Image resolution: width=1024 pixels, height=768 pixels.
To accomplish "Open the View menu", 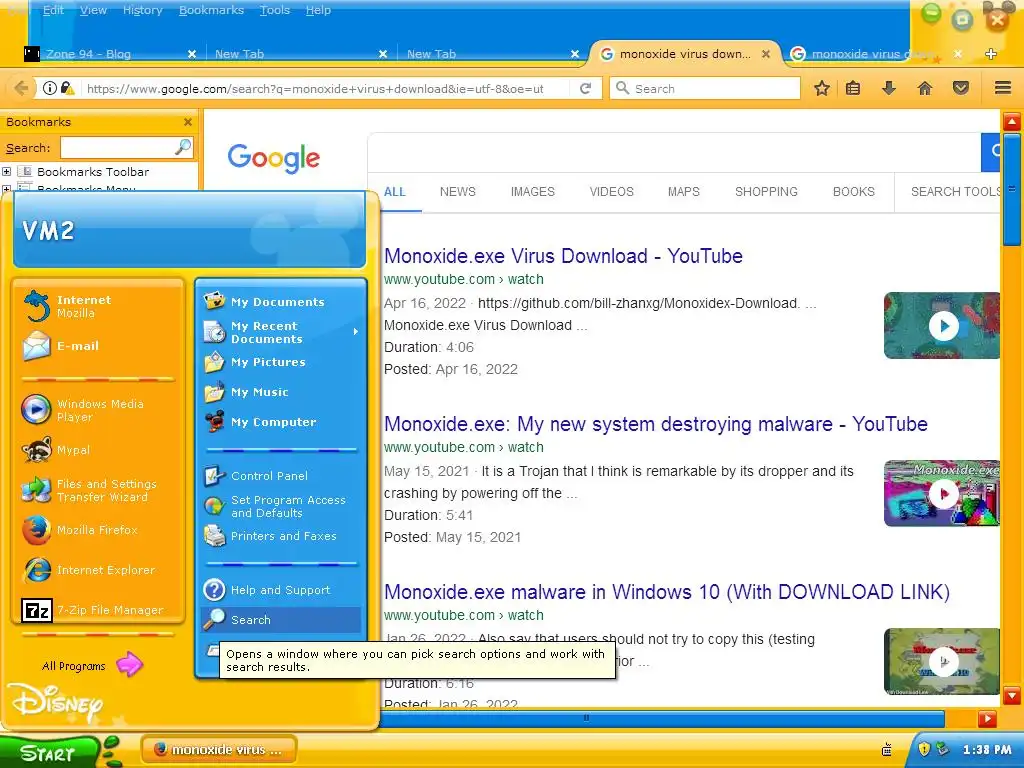I will (93, 10).
